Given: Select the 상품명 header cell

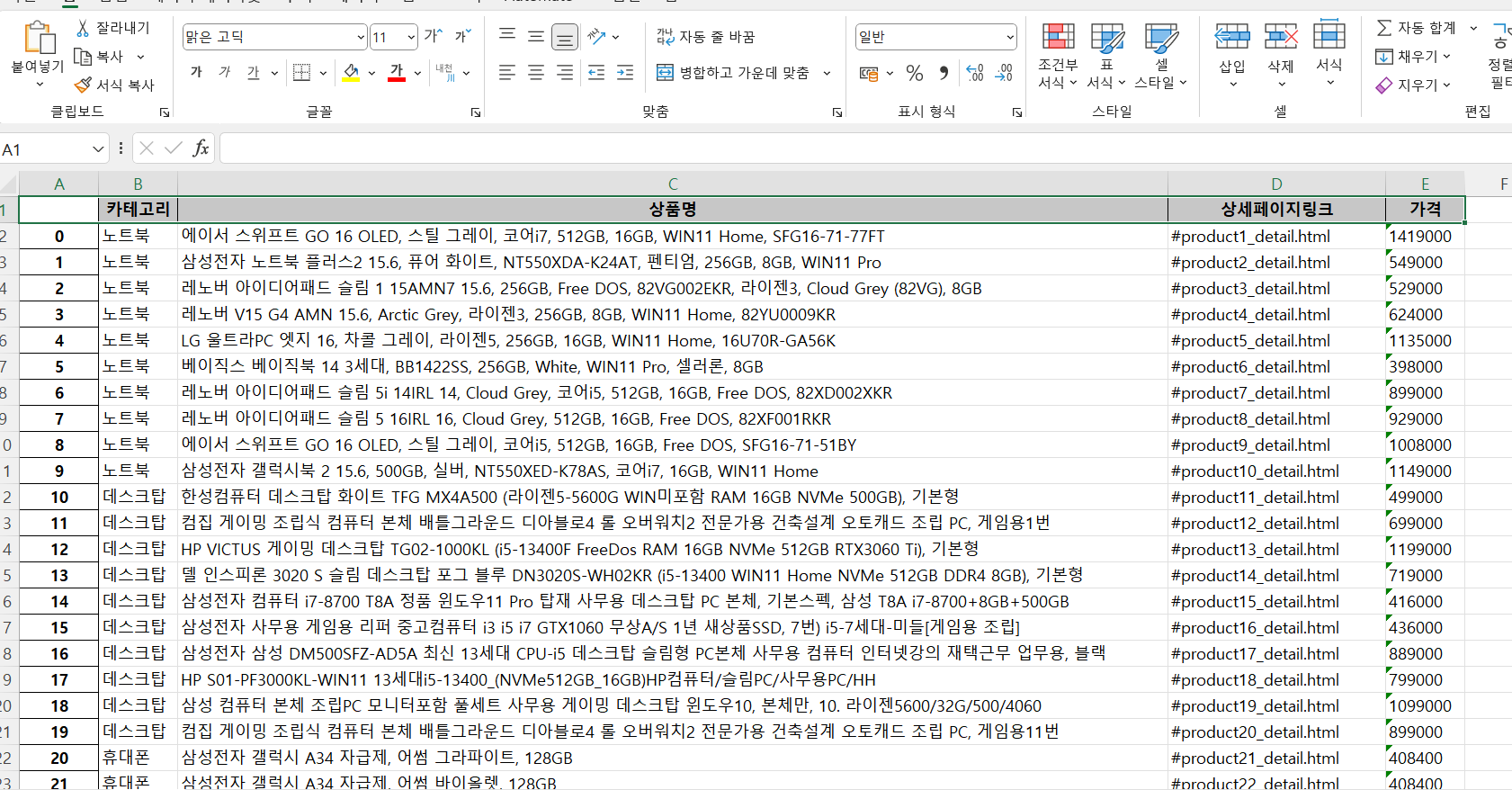Looking at the screenshot, I should [673, 210].
